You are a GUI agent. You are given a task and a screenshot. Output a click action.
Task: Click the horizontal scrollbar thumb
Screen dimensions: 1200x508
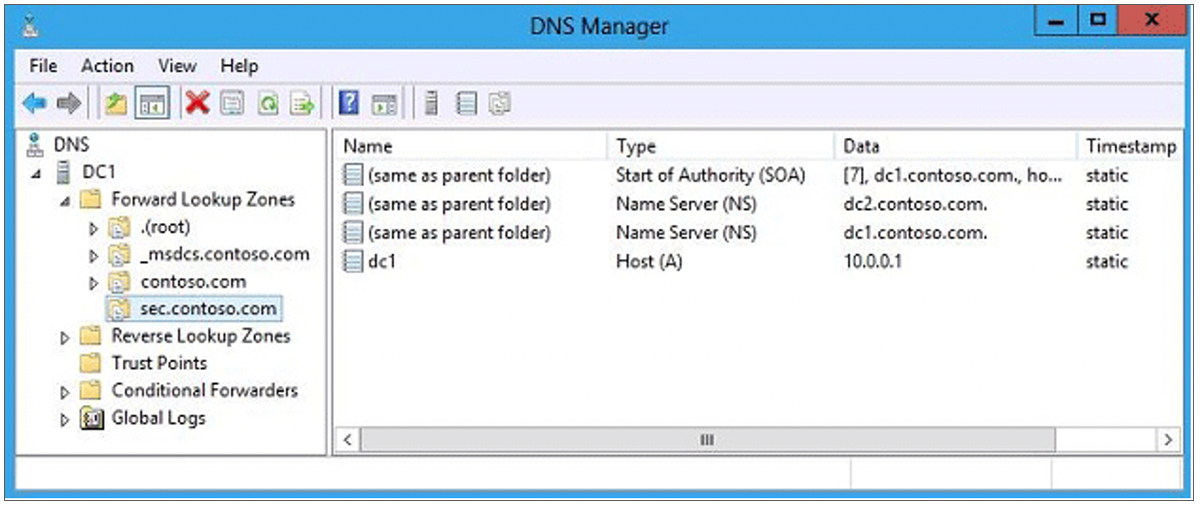[x=706, y=440]
